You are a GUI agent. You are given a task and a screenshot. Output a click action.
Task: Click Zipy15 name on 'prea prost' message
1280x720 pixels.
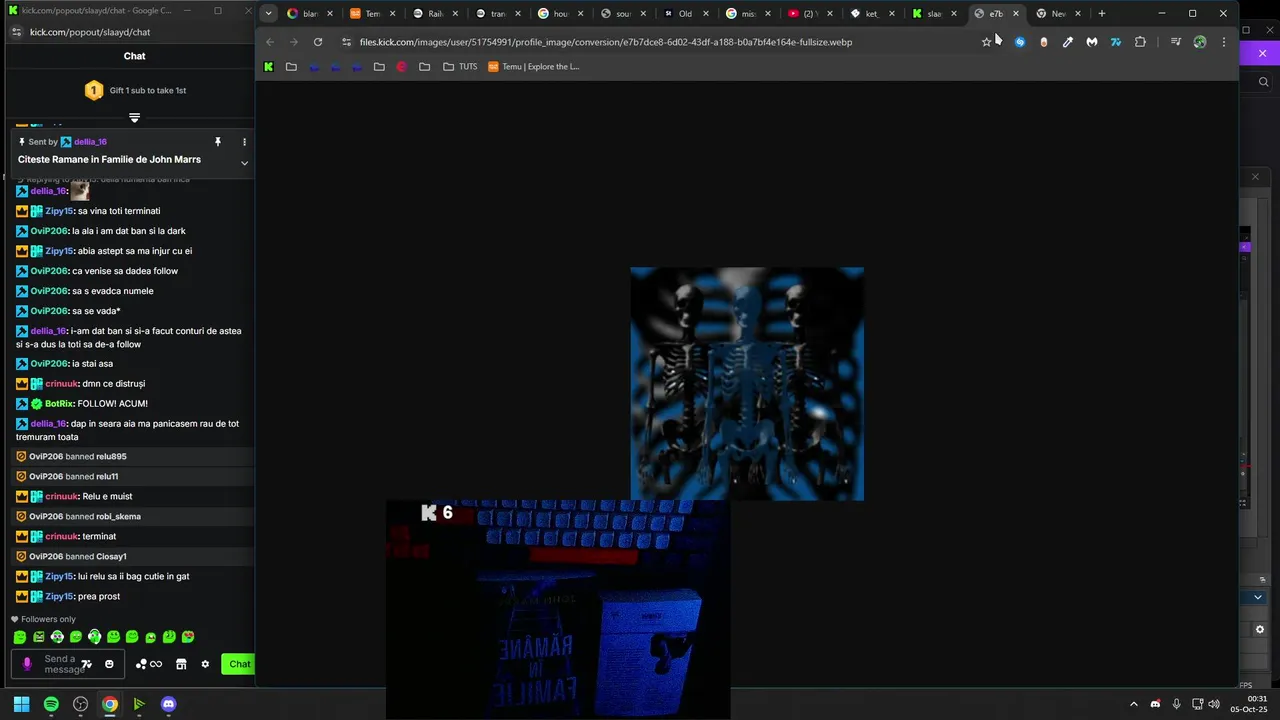pos(59,596)
